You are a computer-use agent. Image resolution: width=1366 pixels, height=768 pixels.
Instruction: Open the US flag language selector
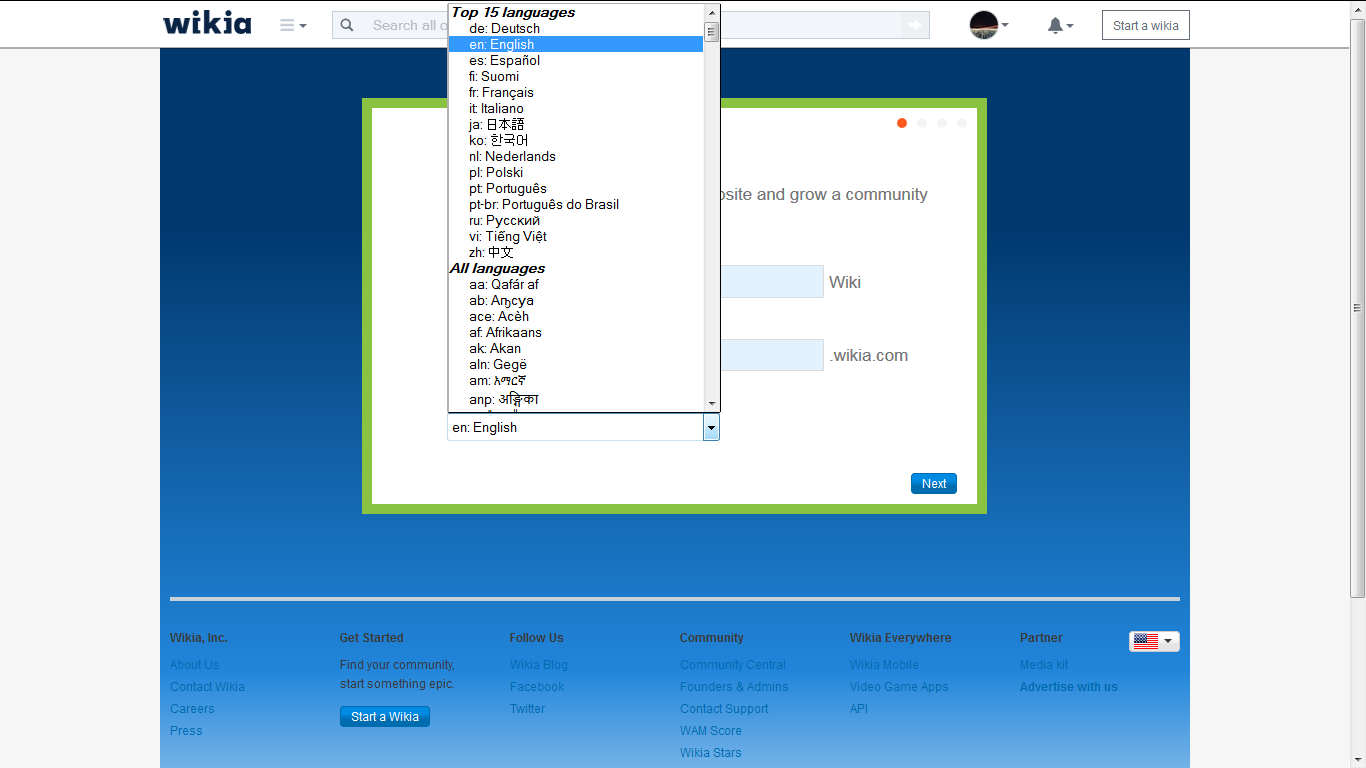click(1154, 642)
